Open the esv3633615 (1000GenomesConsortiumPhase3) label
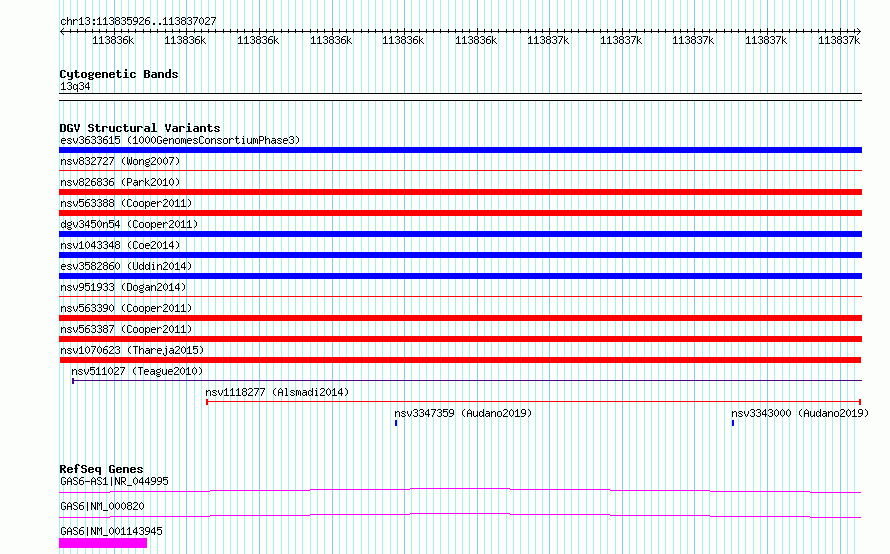The width and height of the screenshot is (890, 554). coord(180,140)
